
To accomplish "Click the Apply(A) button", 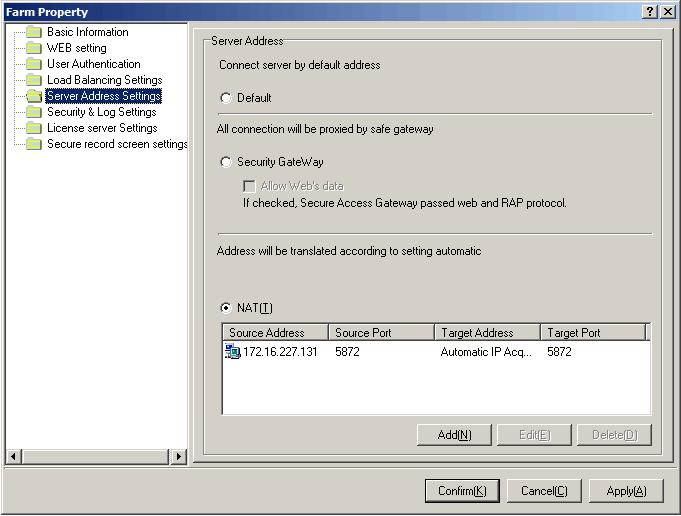I will [x=626, y=491].
